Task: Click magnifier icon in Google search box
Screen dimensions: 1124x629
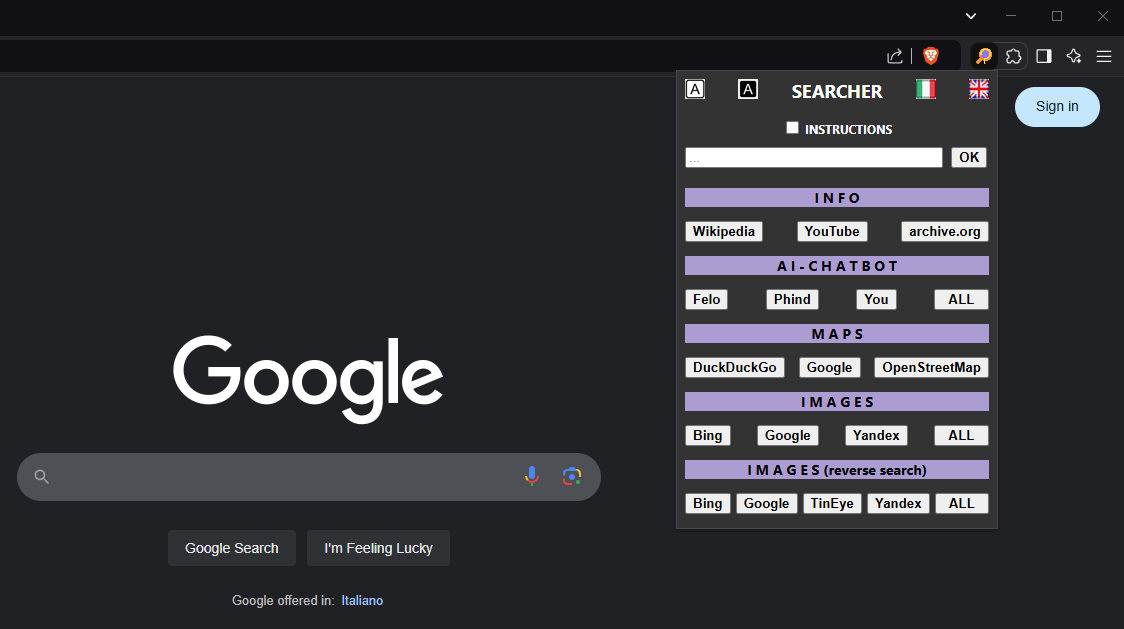Action: (42, 476)
